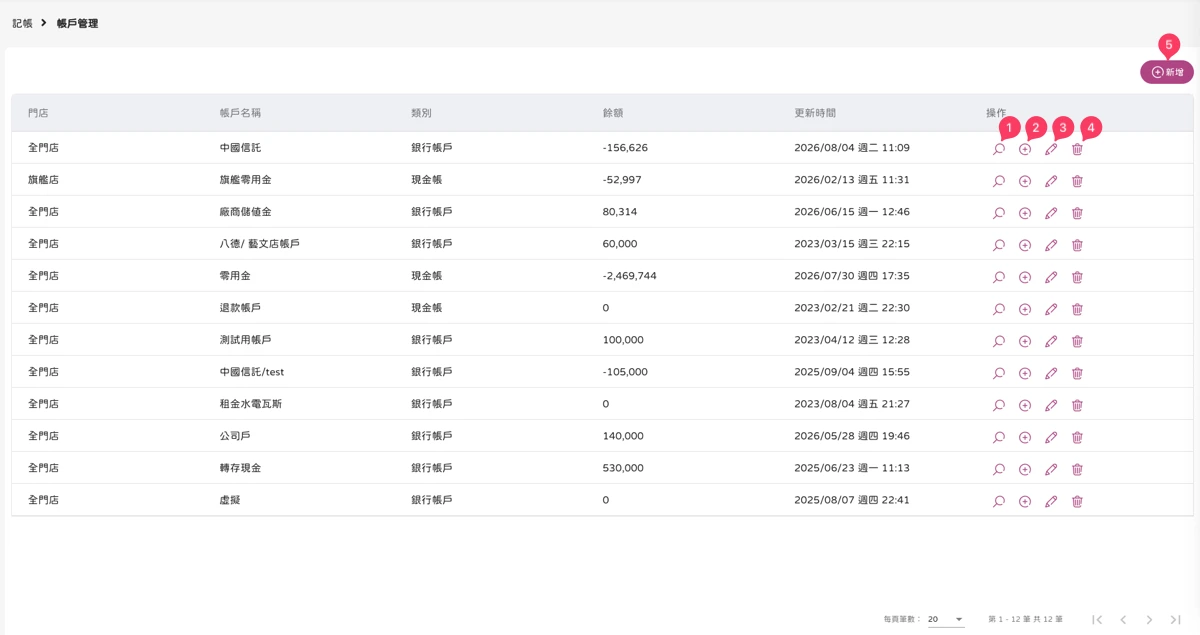View details of 中國信託/test account

coord(999,373)
